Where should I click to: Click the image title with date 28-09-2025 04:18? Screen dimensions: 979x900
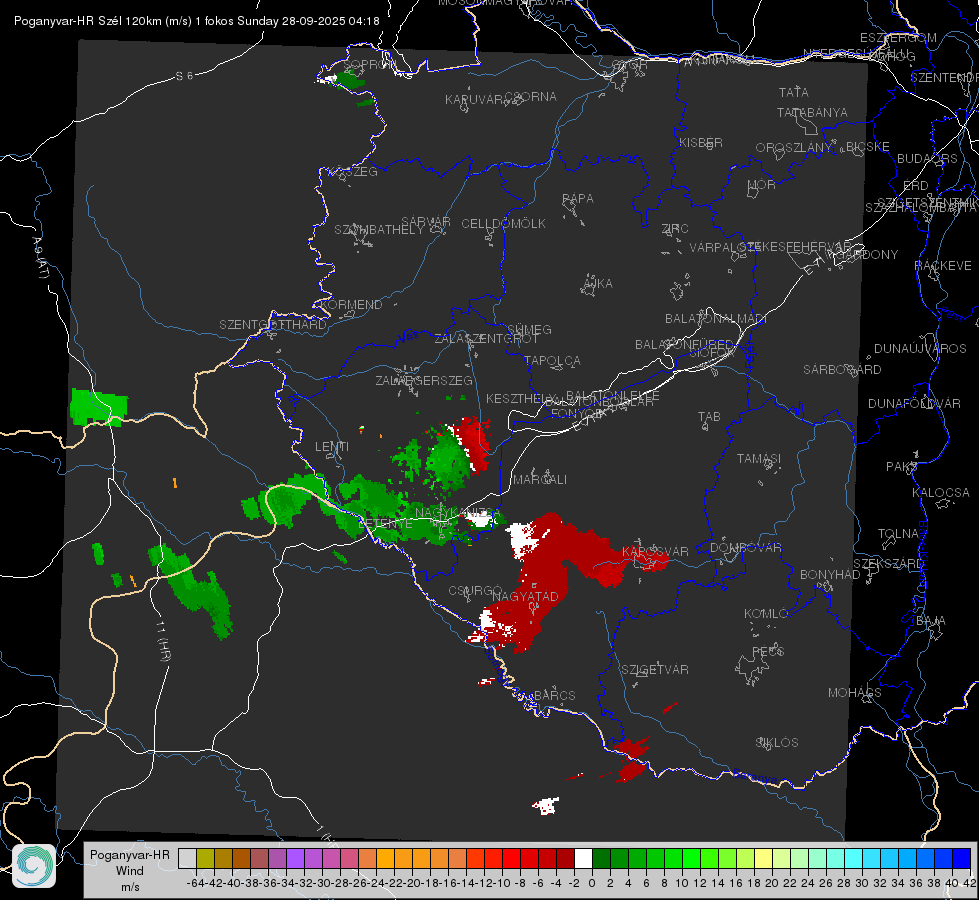click(197, 21)
